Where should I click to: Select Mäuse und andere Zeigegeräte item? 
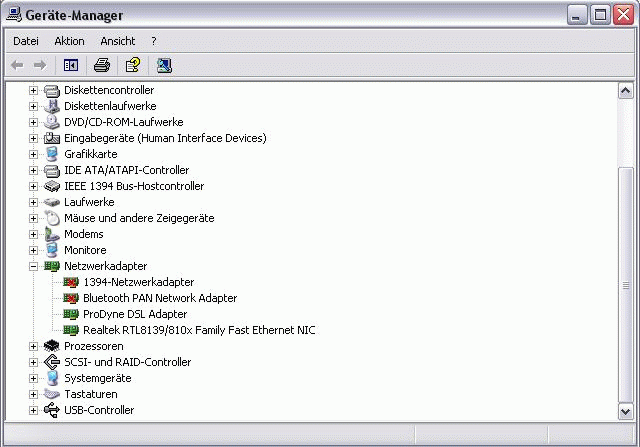click(139, 218)
